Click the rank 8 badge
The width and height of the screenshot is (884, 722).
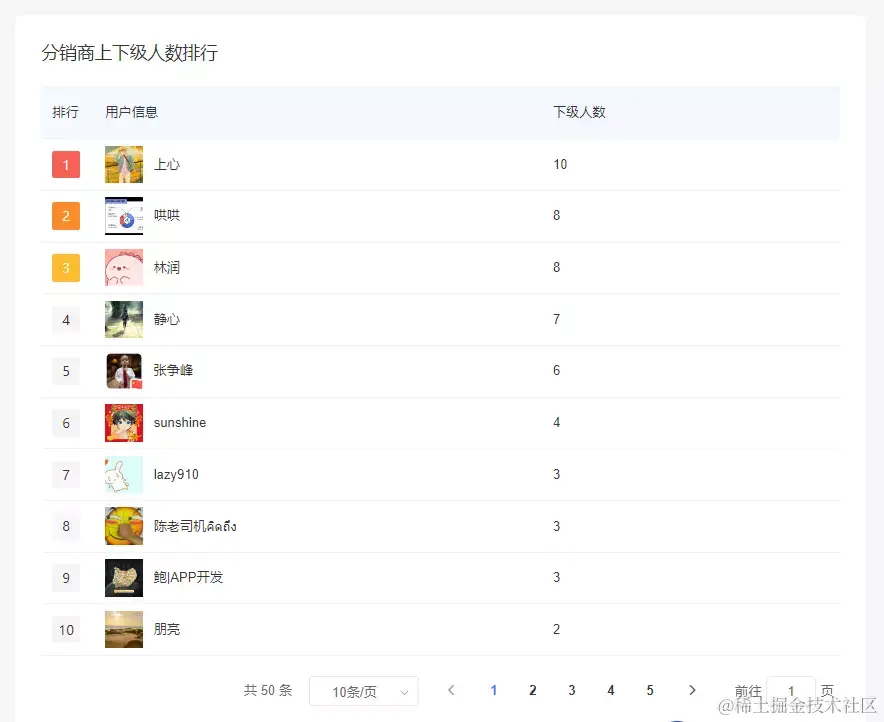click(x=66, y=526)
